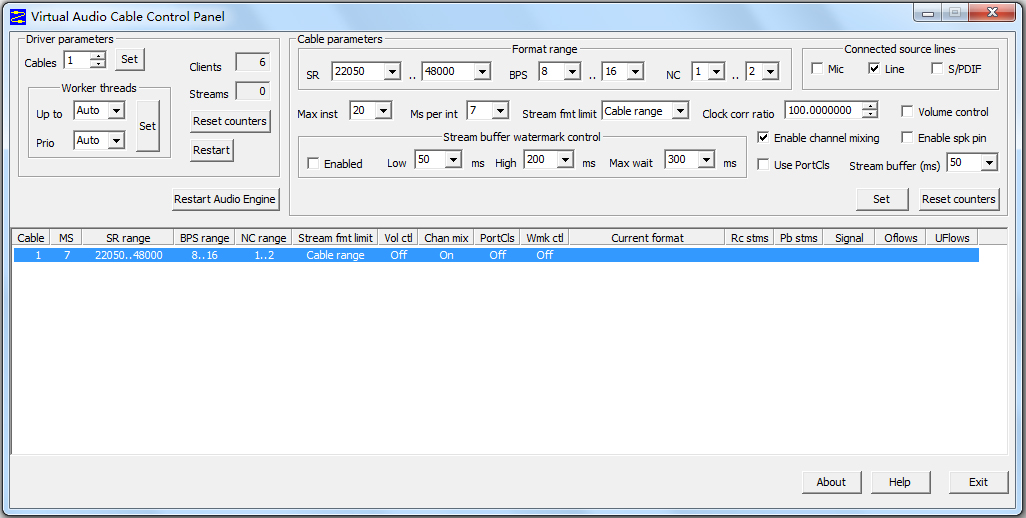1026x518 pixels.
Task: Uncheck the Line source line checkbox
Action: 874,69
